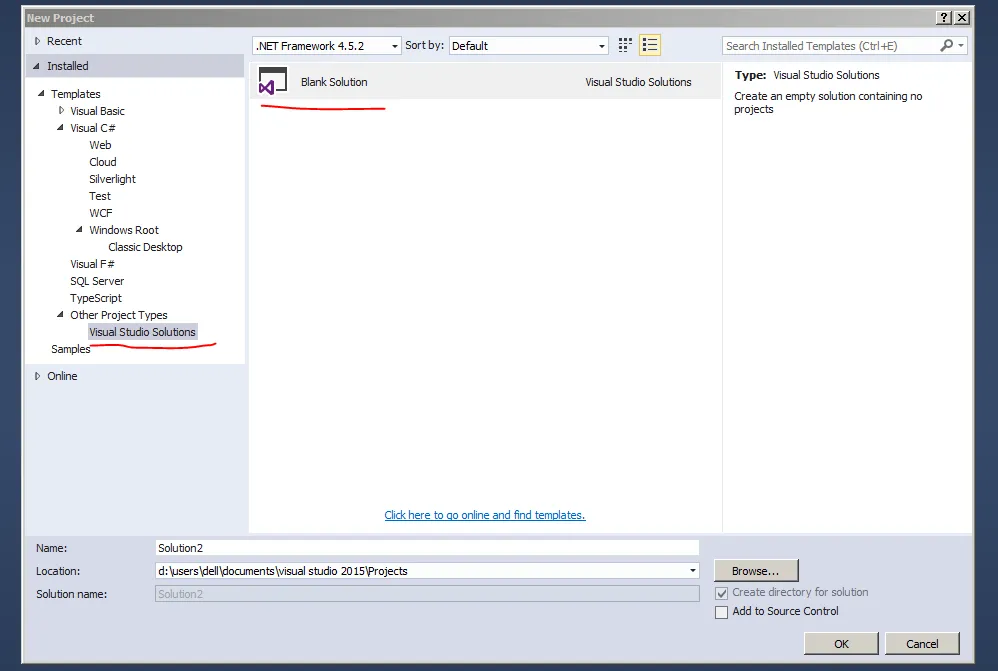This screenshot has height=671, width=998.
Task: Click the disabled Solution name field
Action: (427, 594)
